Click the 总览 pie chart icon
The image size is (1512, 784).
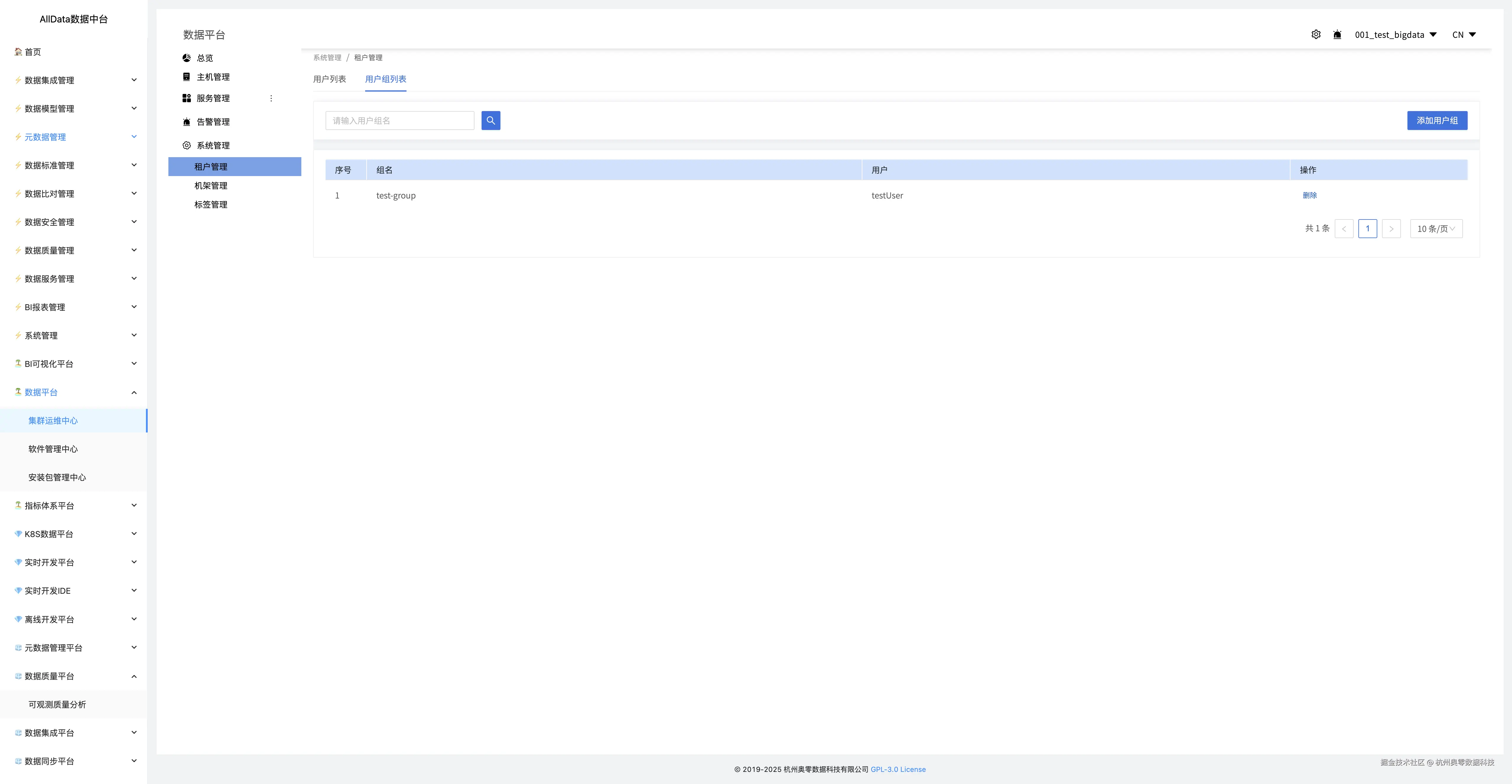point(187,58)
